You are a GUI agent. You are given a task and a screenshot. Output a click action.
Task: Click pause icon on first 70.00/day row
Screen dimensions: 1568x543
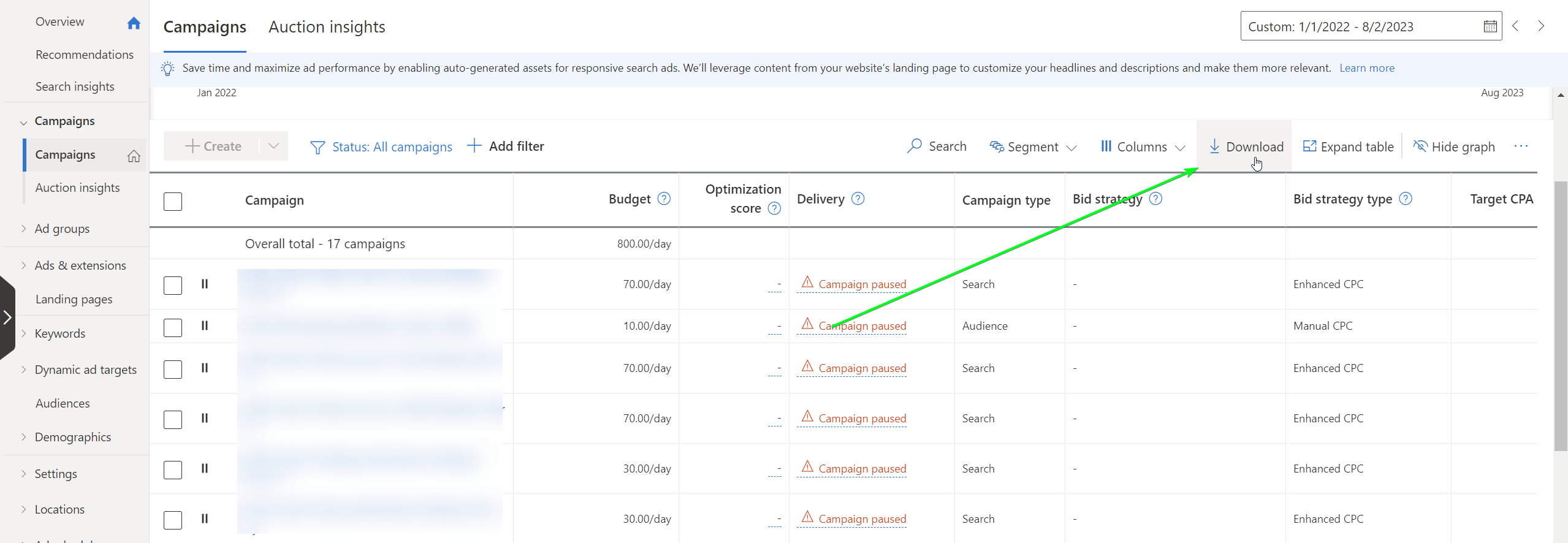tap(205, 284)
